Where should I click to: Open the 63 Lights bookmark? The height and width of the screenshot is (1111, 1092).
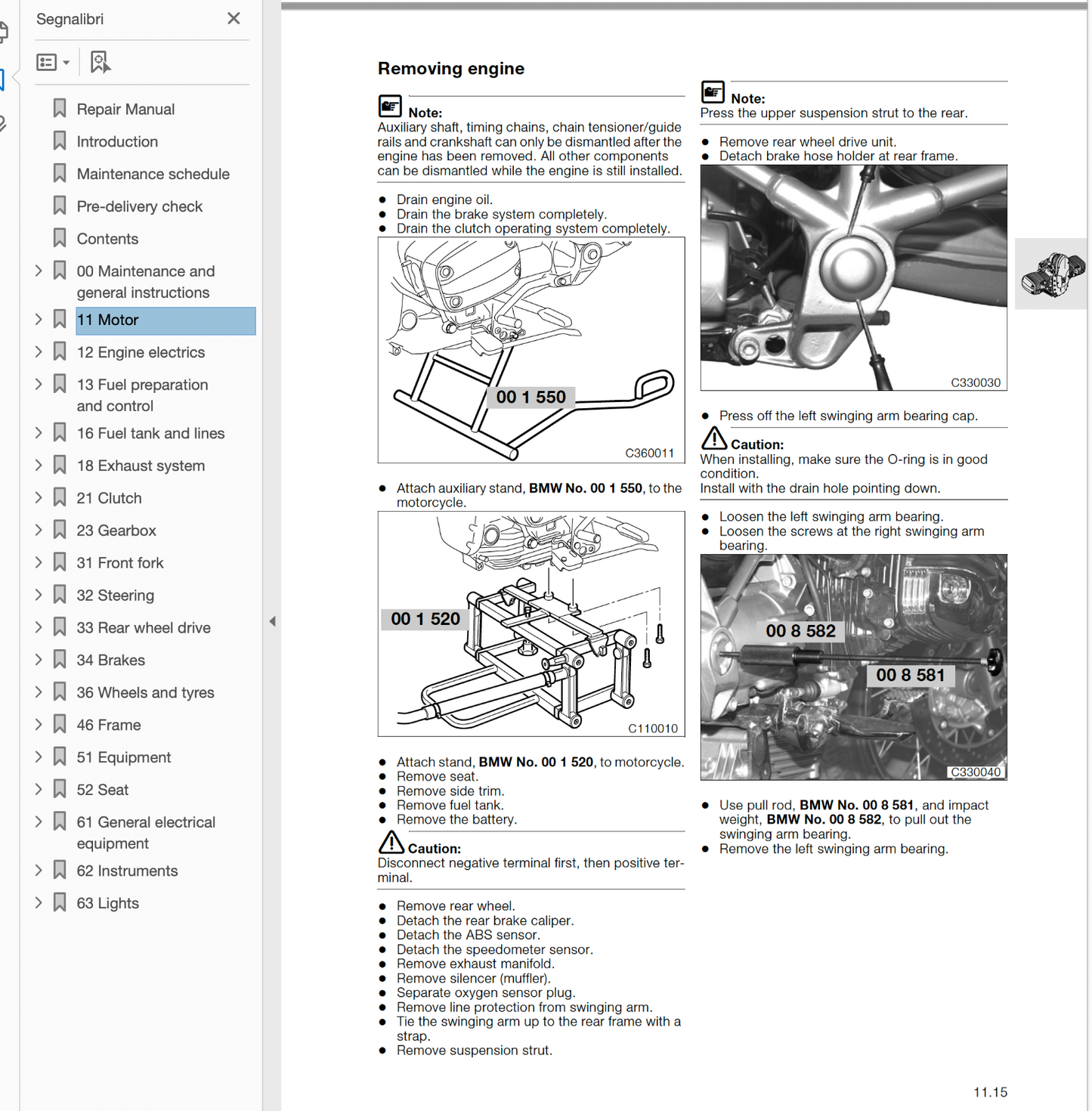click(107, 903)
